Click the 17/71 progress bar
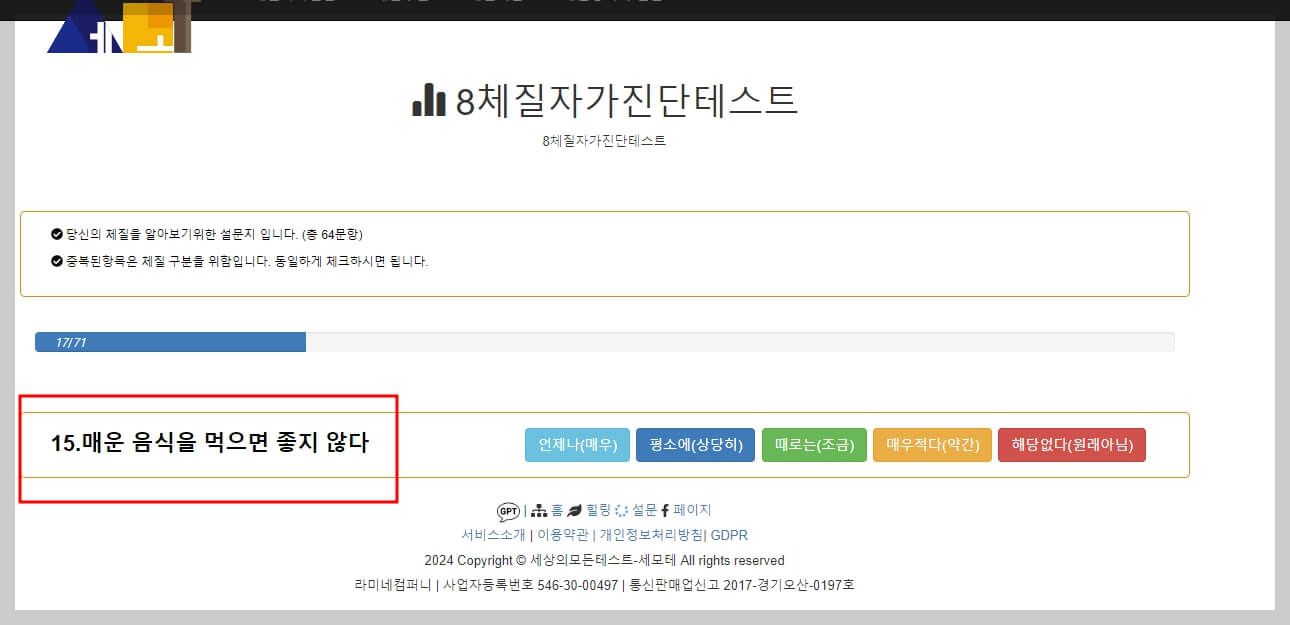This screenshot has height=625, width=1290. point(170,341)
